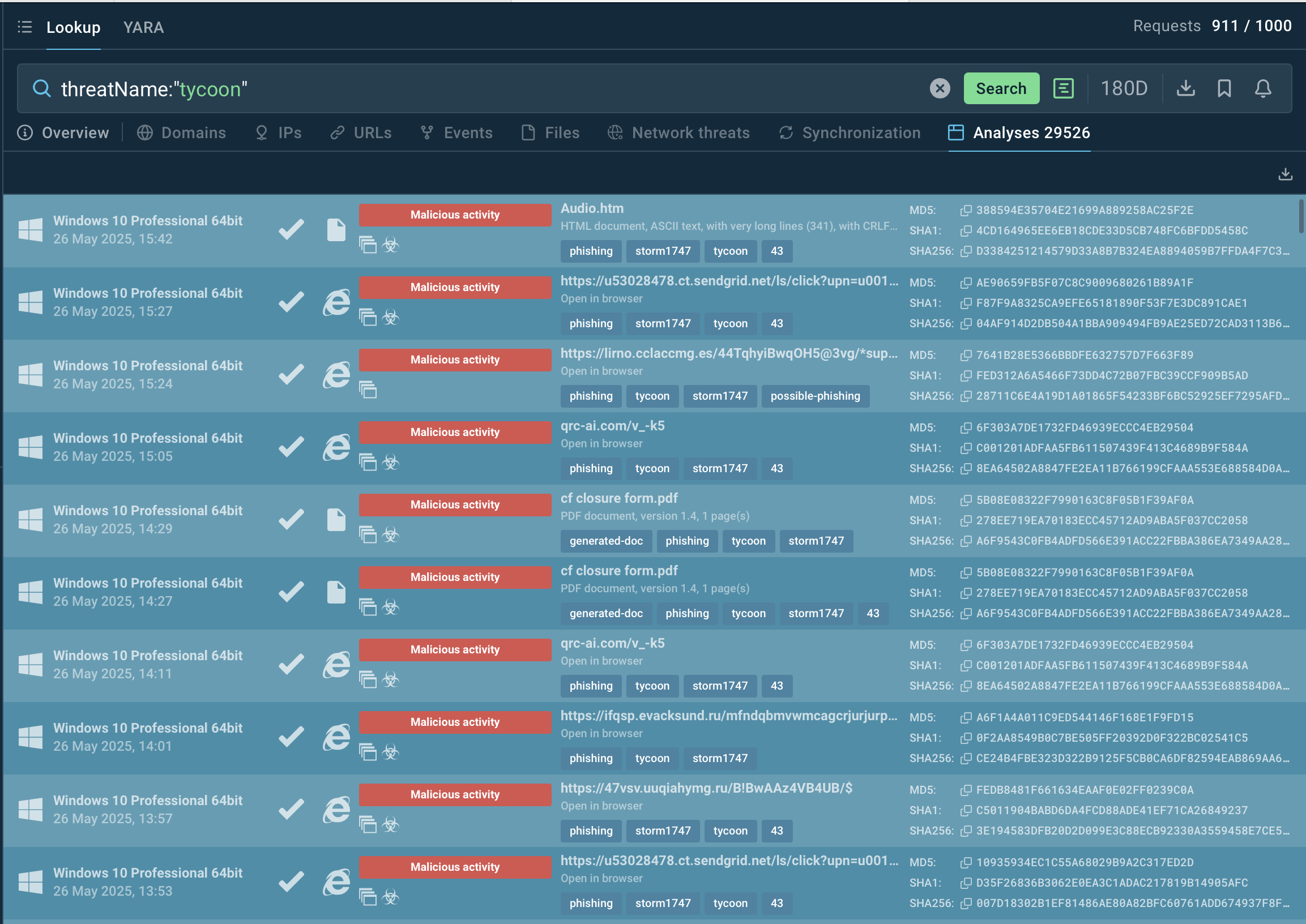Open the sendgrid link analysis from 15:27
This screenshot has width=1306, height=924.
pyautogui.click(x=729, y=281)
